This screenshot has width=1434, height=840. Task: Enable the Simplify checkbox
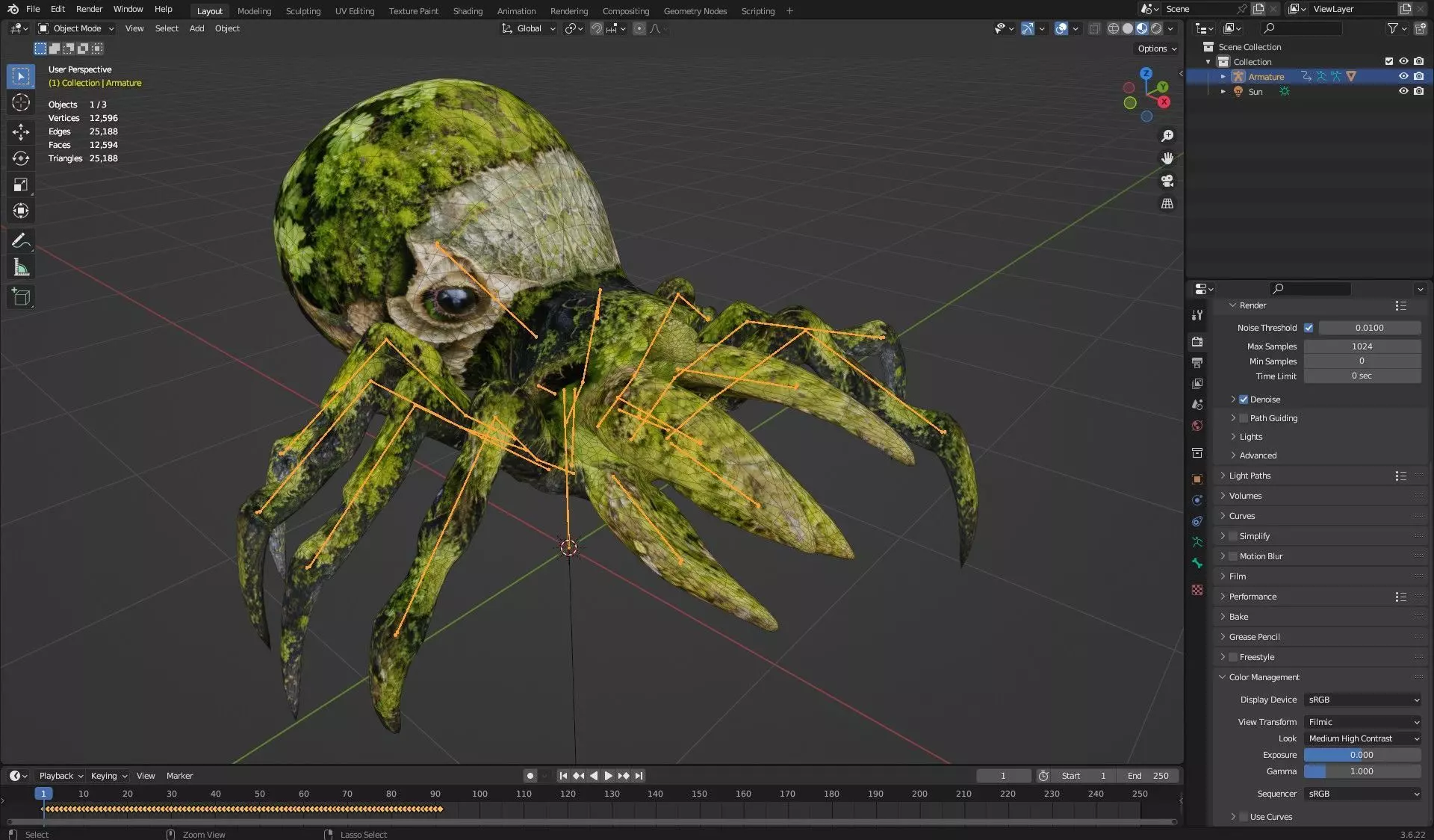click(1233, 536)
